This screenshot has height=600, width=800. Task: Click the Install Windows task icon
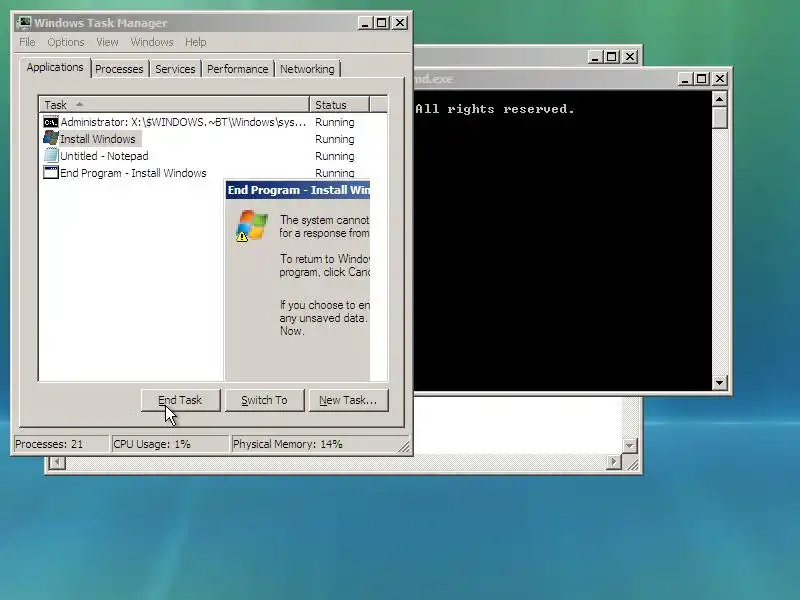pyautogui.click(x=51, y=138)
